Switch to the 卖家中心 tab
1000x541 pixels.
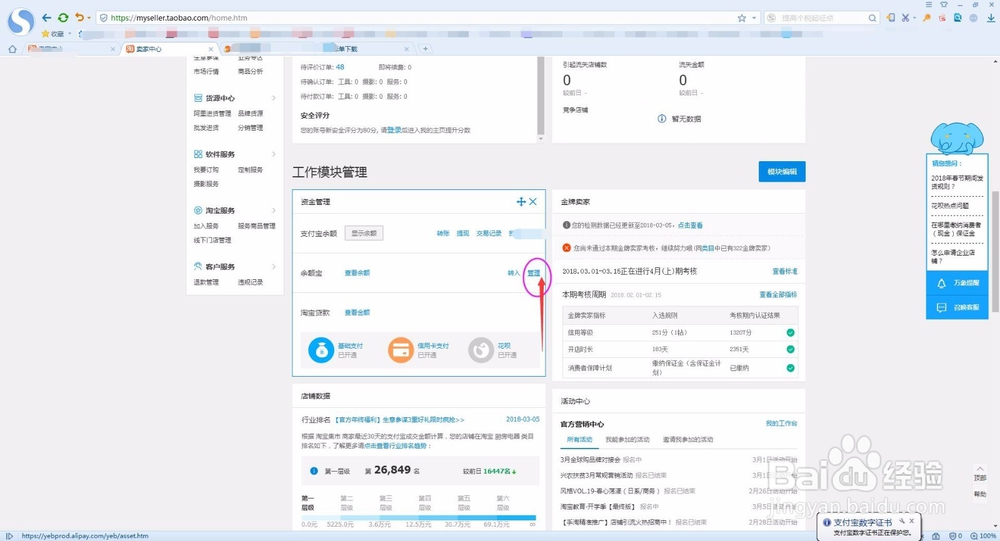[169, 48]
